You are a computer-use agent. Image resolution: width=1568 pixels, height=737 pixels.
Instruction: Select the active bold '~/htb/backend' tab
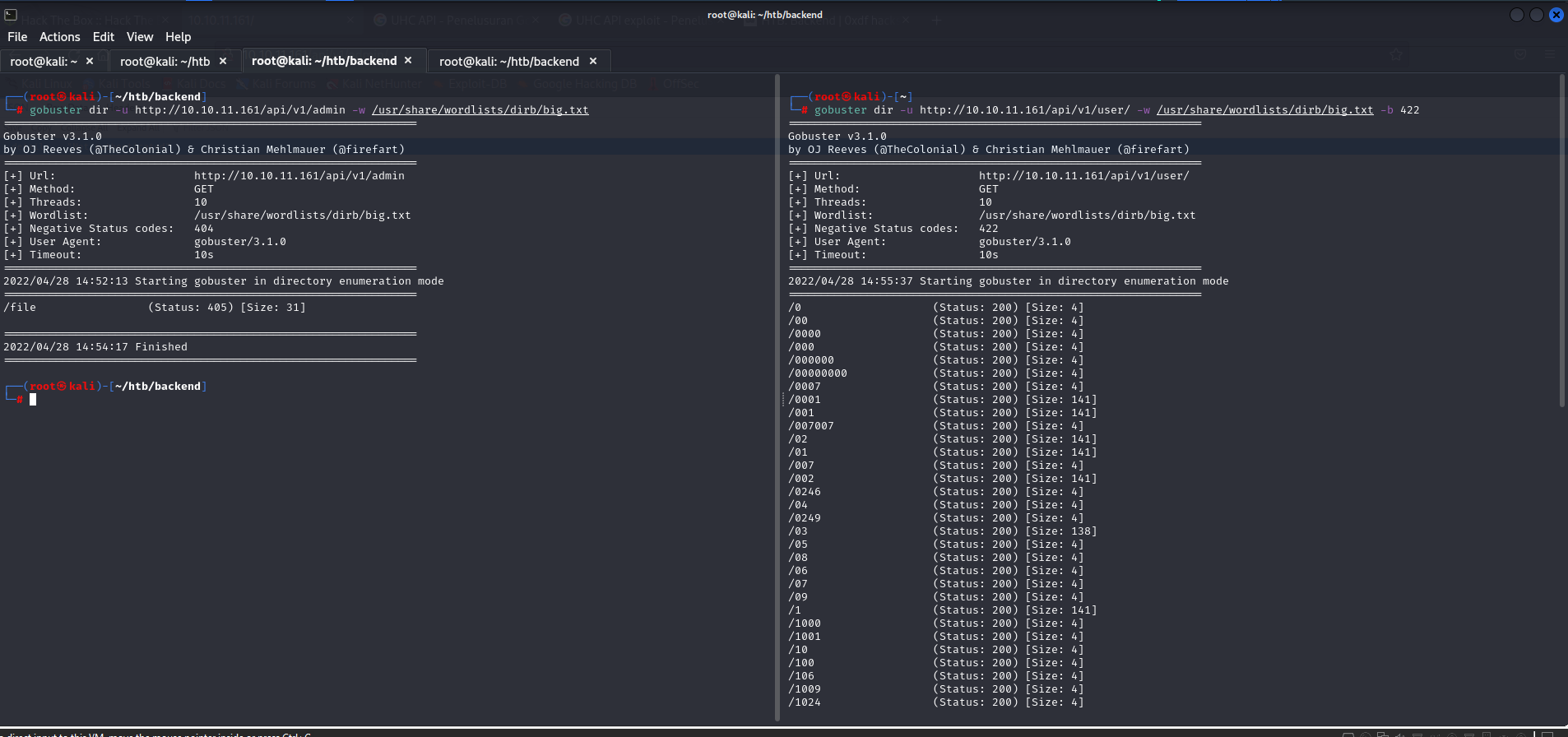point(324,61)
